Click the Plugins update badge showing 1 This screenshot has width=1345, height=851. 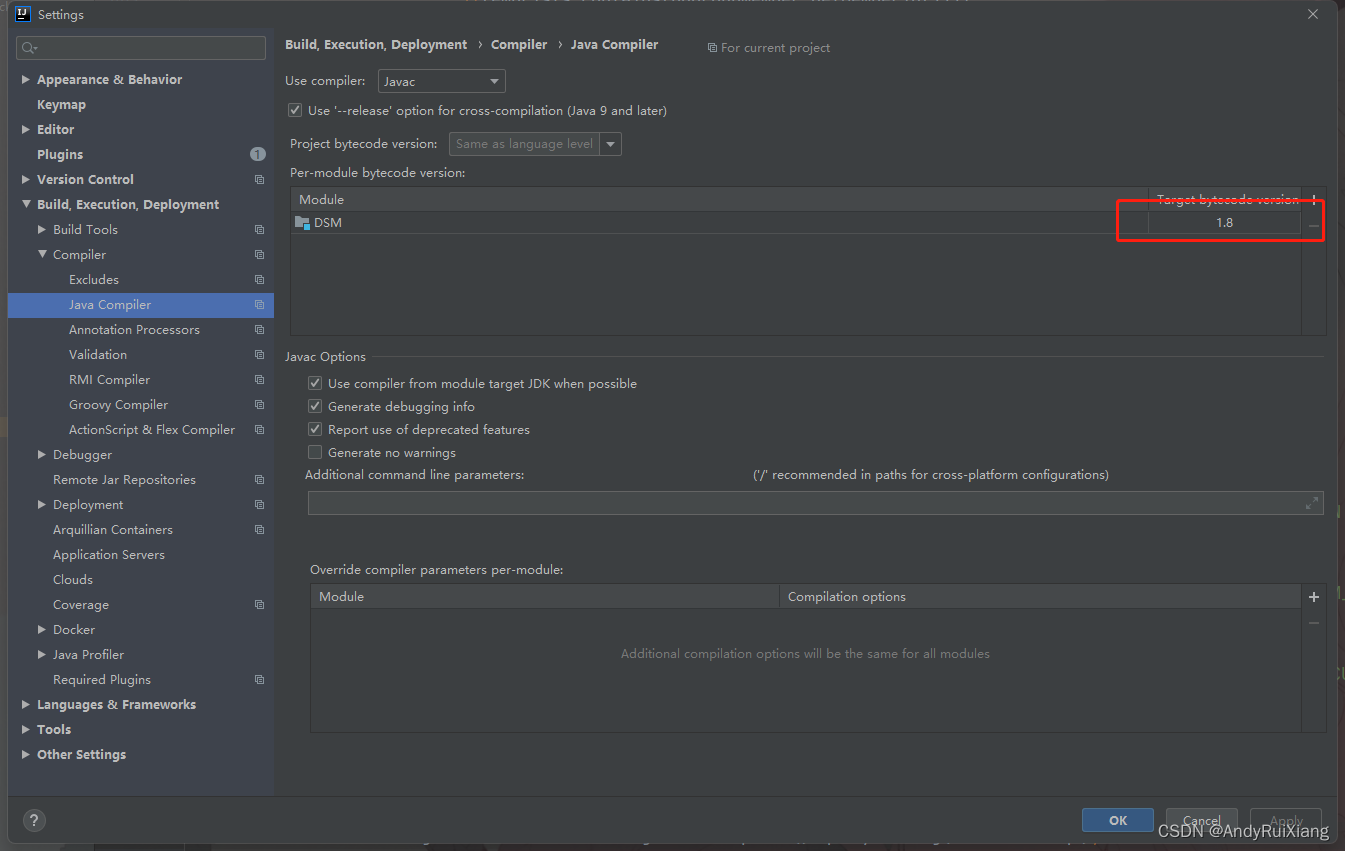click(258, 154)
